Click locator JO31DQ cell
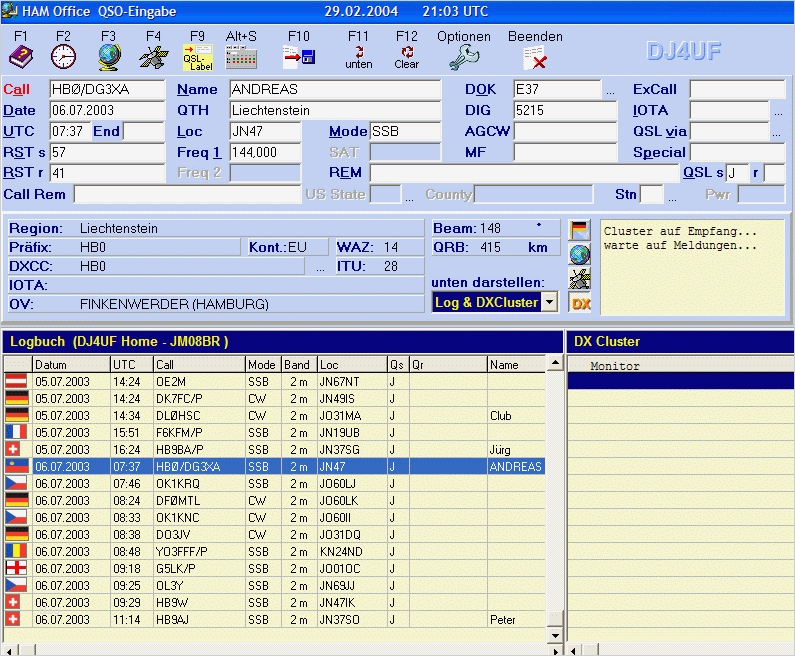The image size is (795, 656). [x=352, y=534]
